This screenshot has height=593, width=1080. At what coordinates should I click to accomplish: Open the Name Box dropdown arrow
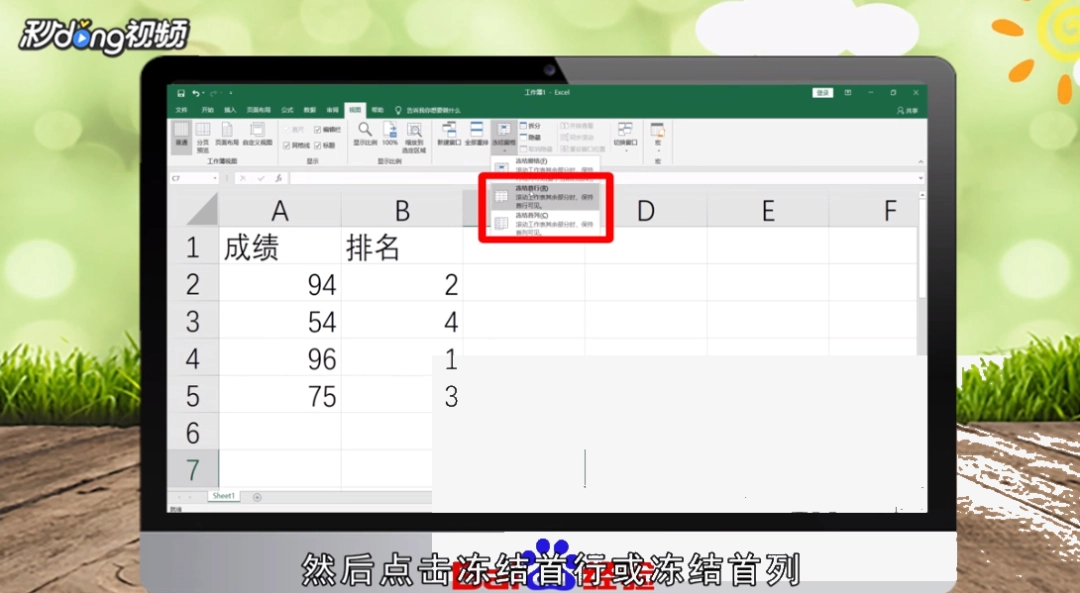tap(215, 178)
